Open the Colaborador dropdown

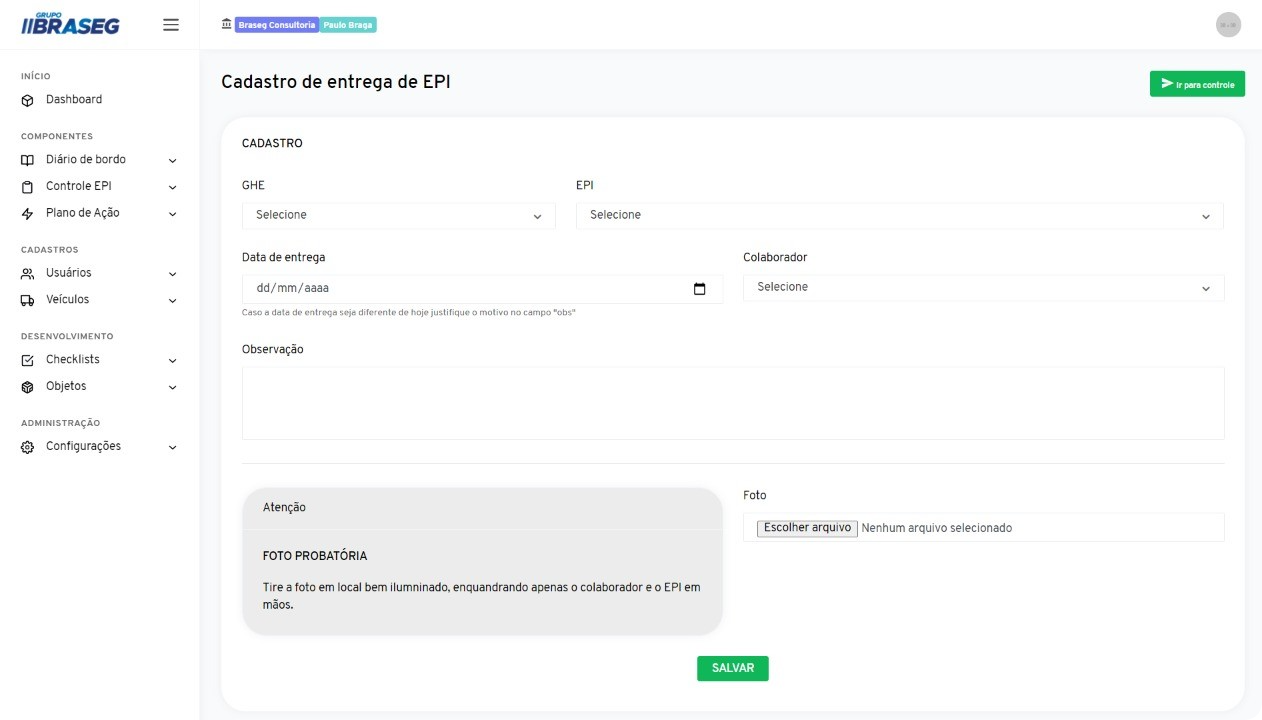coord(983,287)
